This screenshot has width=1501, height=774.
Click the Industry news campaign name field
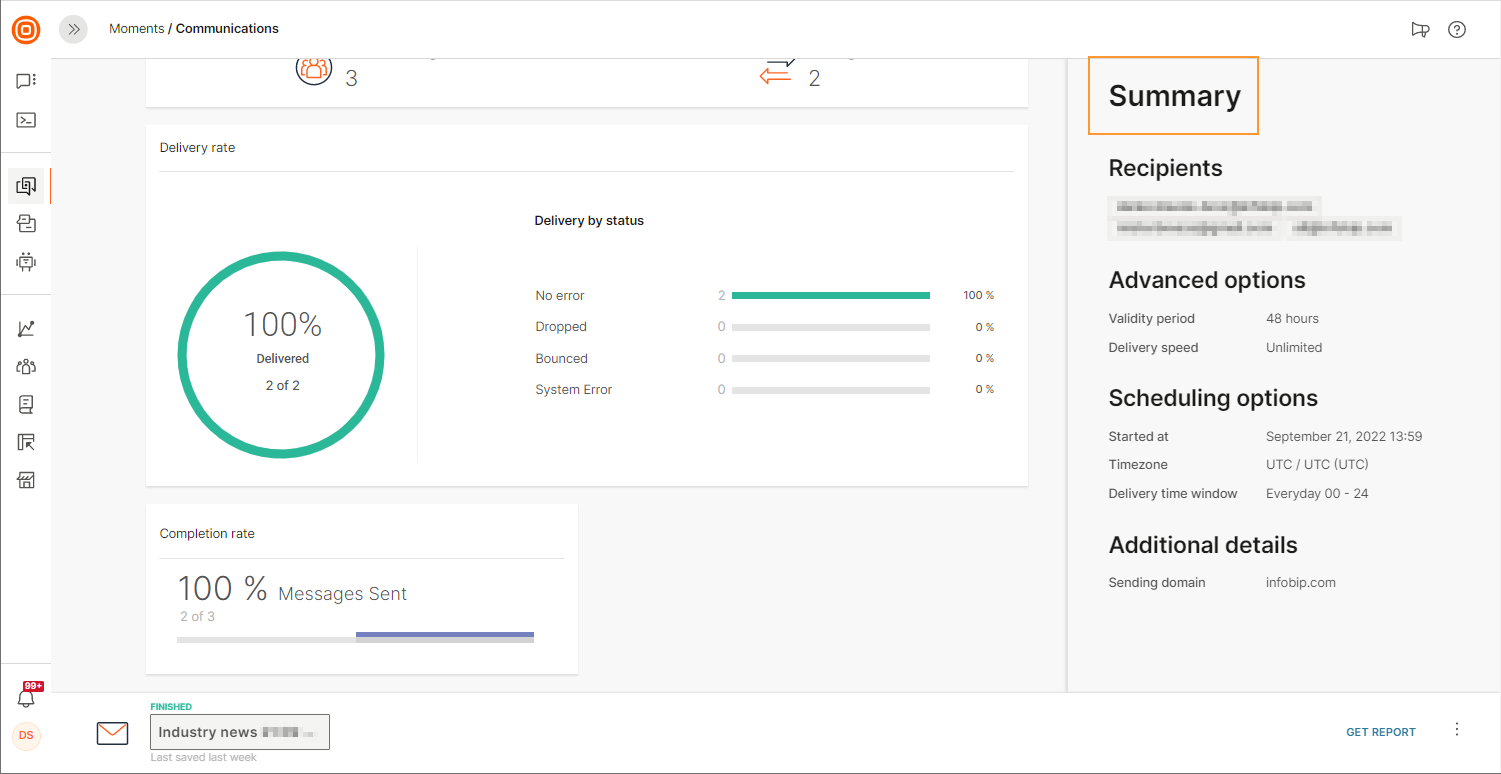pos(240,732)
